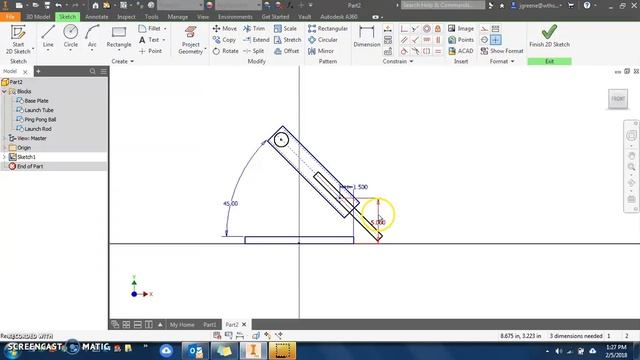Image resolution: width=640 pixels, height=360 pixels.
Task: Switch to the Annotate tab
Action: [97, 17]
